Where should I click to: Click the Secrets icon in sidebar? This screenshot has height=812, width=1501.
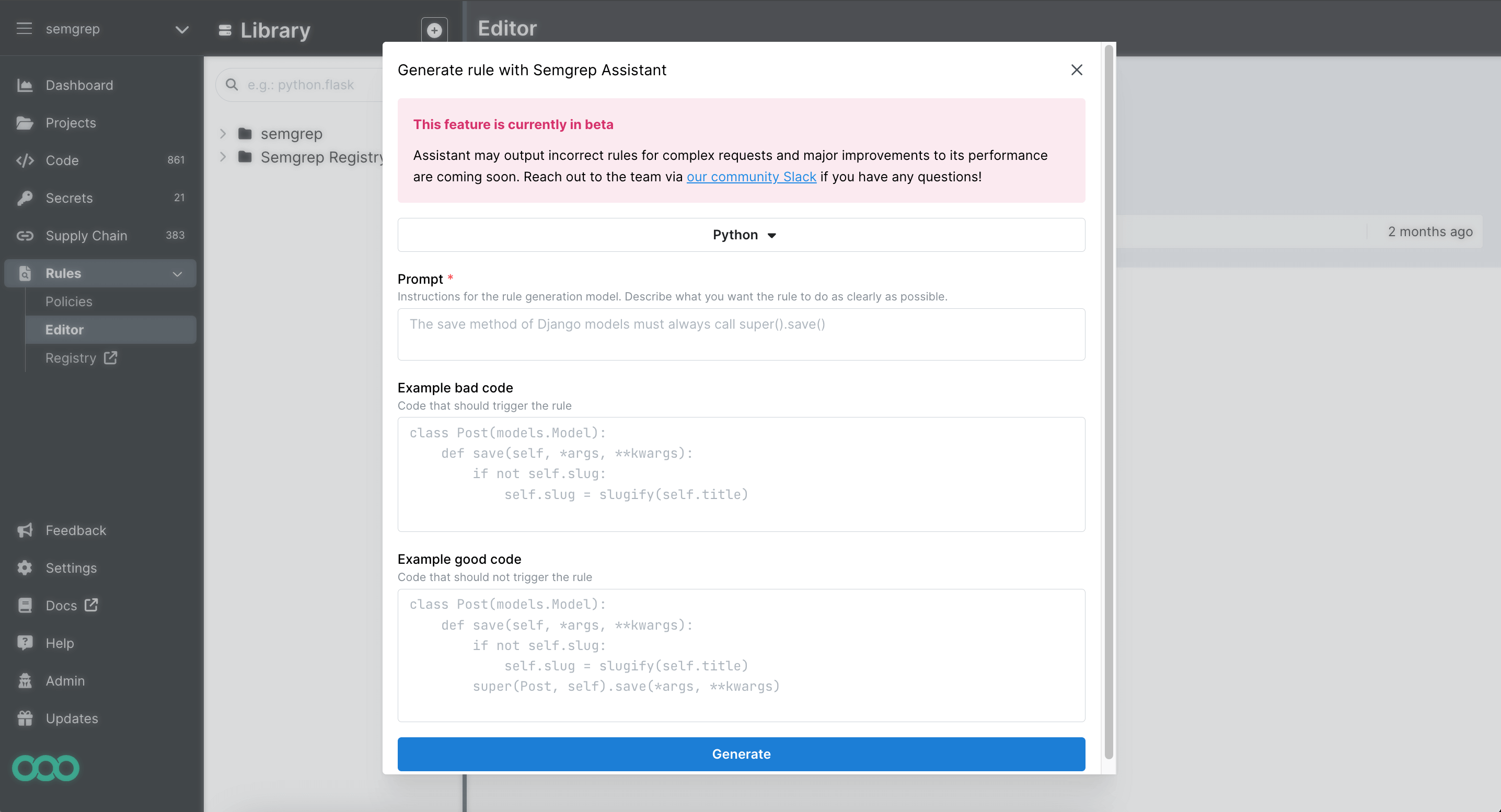[25, 198]
